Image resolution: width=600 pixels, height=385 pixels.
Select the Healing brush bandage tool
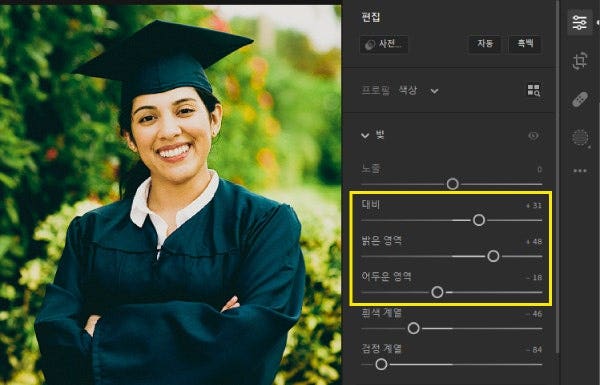[x=580, y=99]
